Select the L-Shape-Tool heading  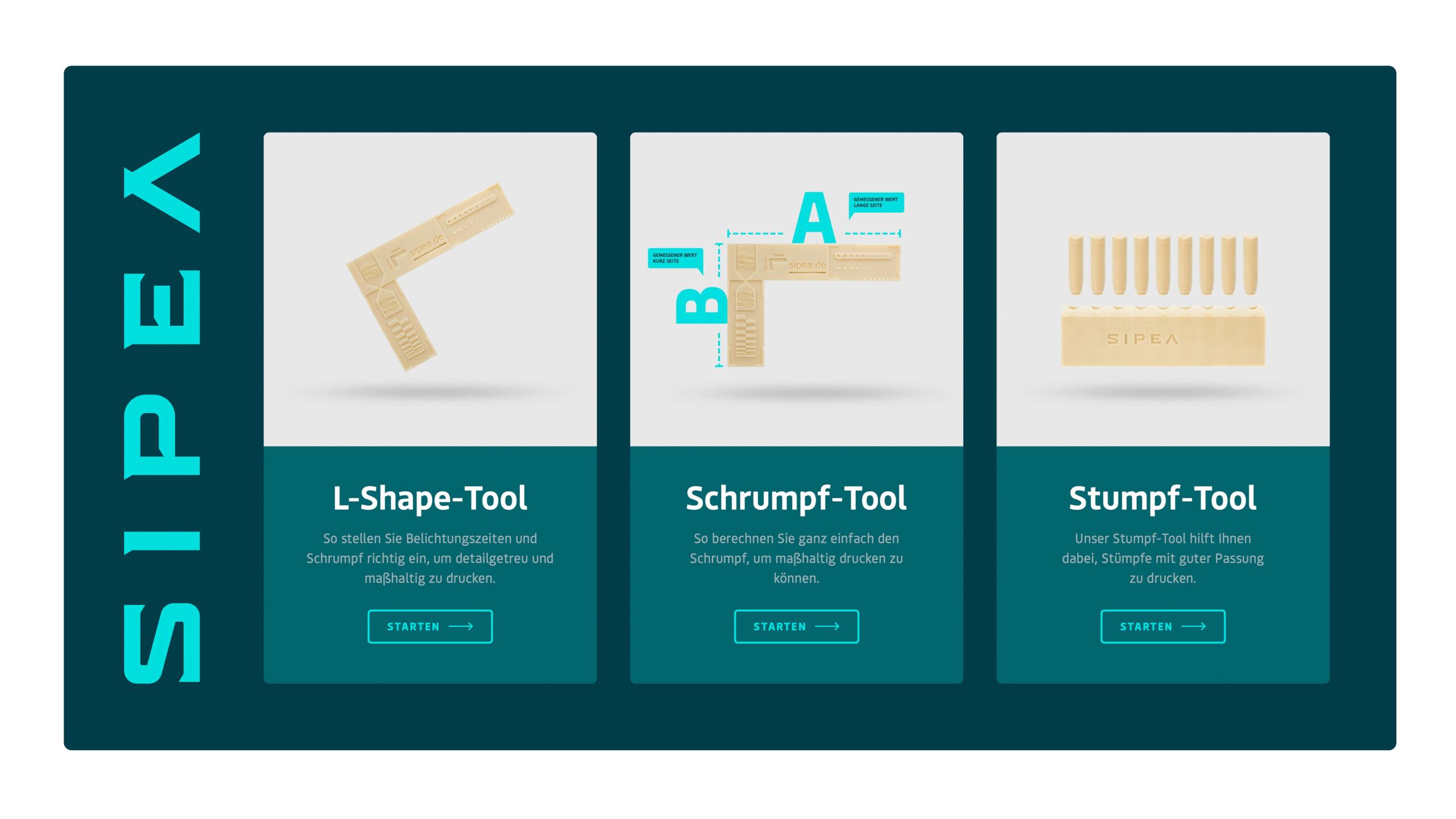[x=430, y=499]
